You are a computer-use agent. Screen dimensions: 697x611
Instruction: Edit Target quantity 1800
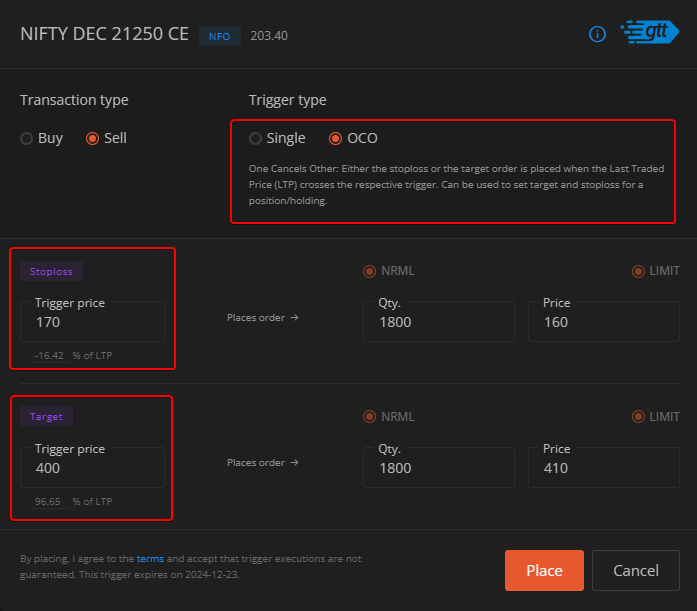pos(439,467)
